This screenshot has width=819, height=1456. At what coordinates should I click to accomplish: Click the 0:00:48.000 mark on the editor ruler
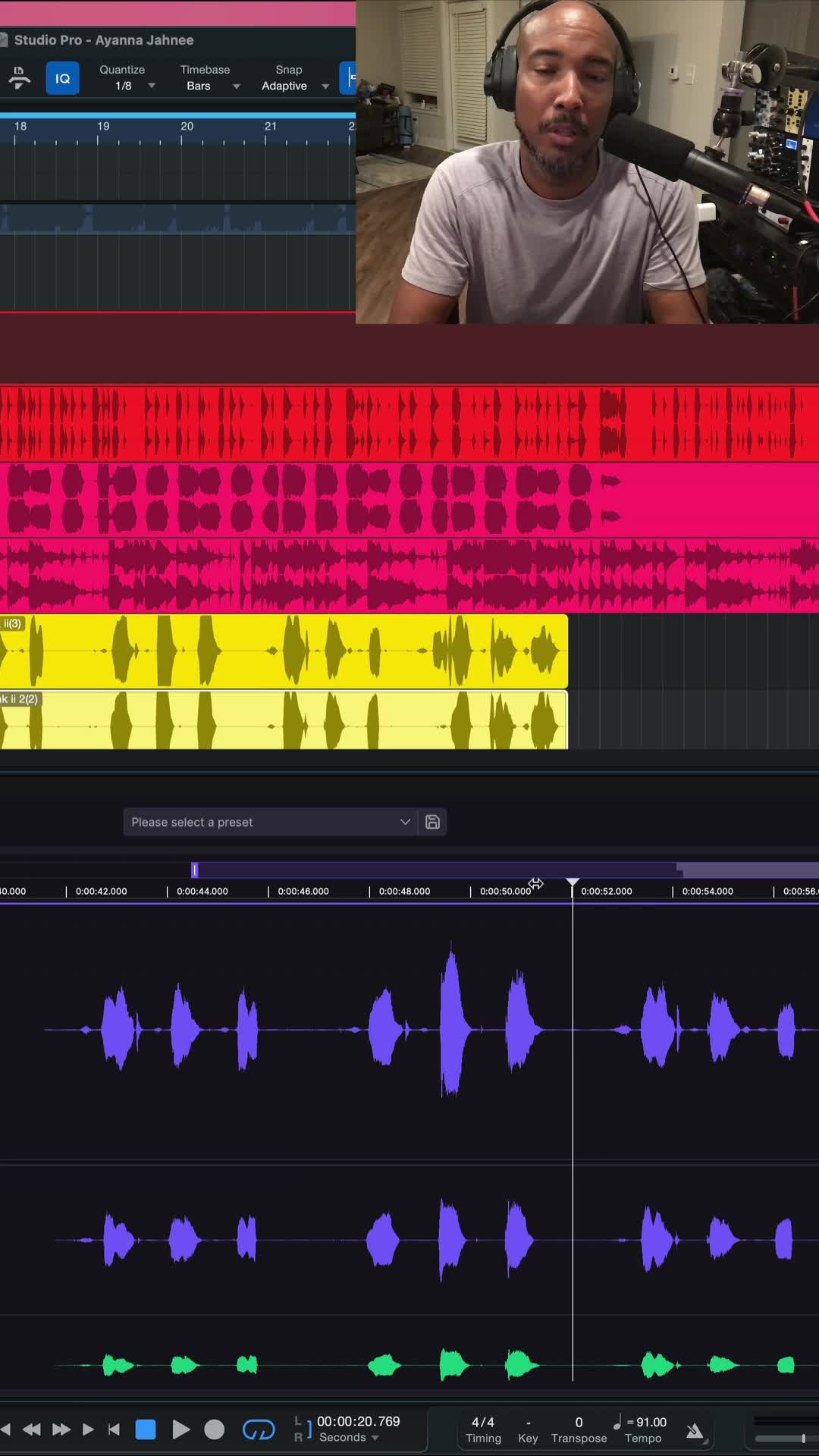(x=404, y=891)
